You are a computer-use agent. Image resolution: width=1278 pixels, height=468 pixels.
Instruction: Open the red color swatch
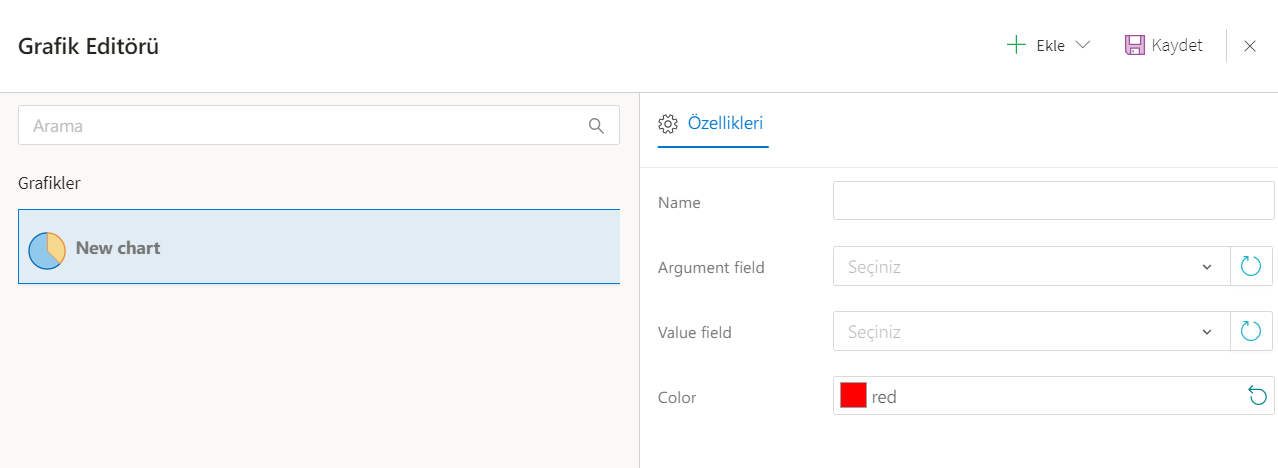point(853,396)
